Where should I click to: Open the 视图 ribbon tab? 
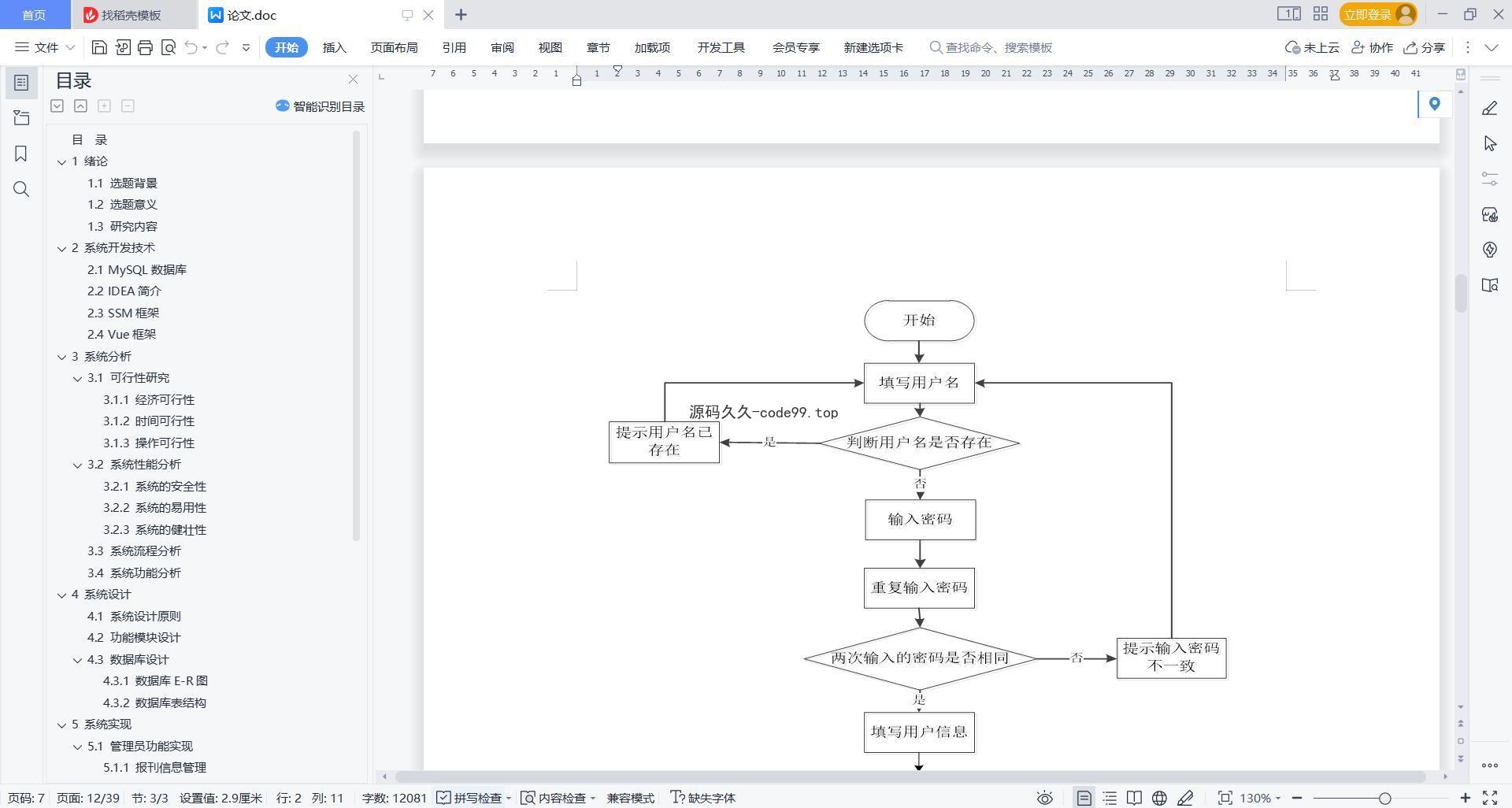coord(550,47)
